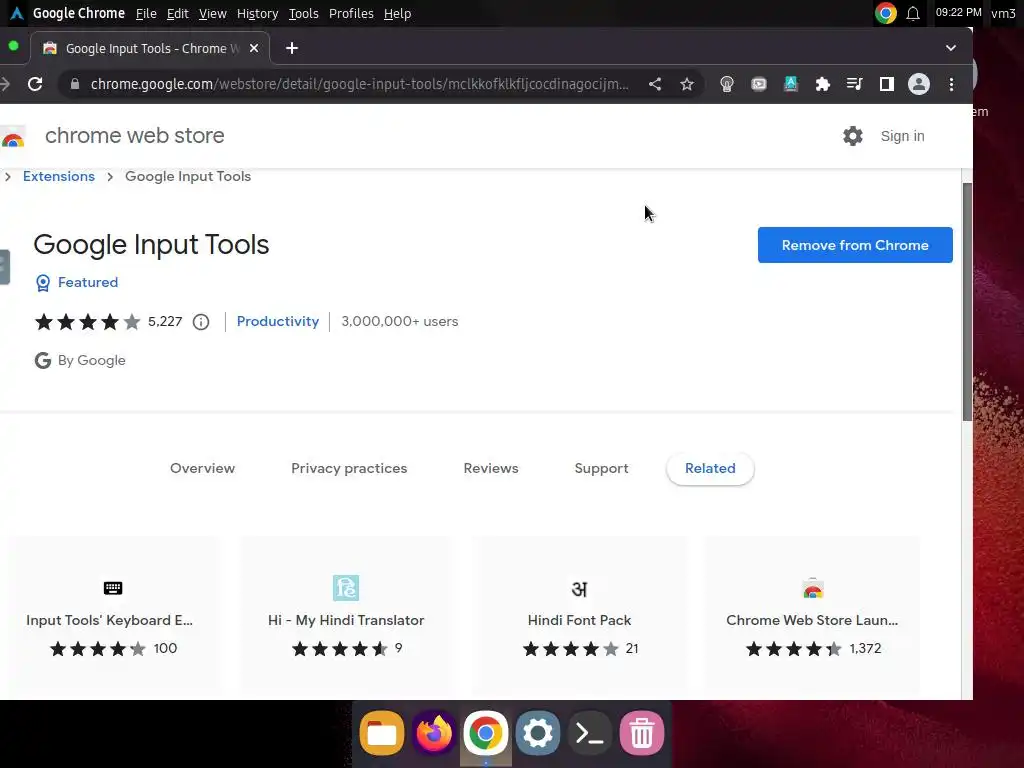Click the Chrome Web Store rainbow logo
This screenshot has height=768, width=1024.
coord(12,139)
